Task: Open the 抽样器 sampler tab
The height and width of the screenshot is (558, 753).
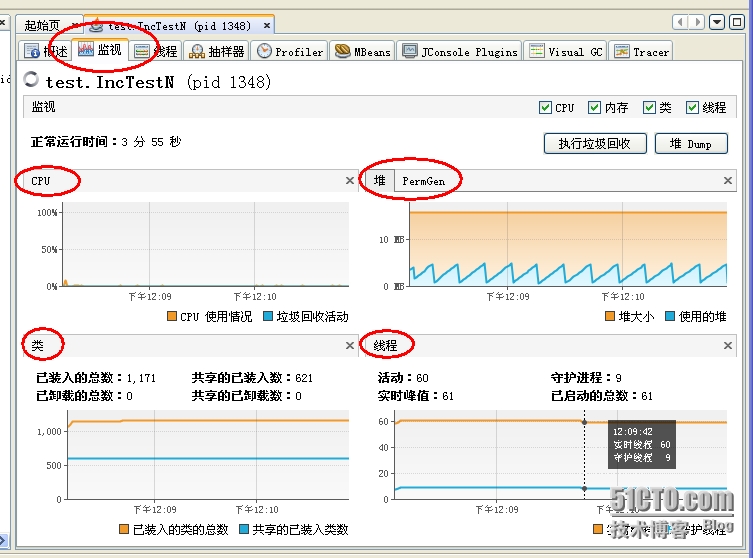Action: click(217, 51)
